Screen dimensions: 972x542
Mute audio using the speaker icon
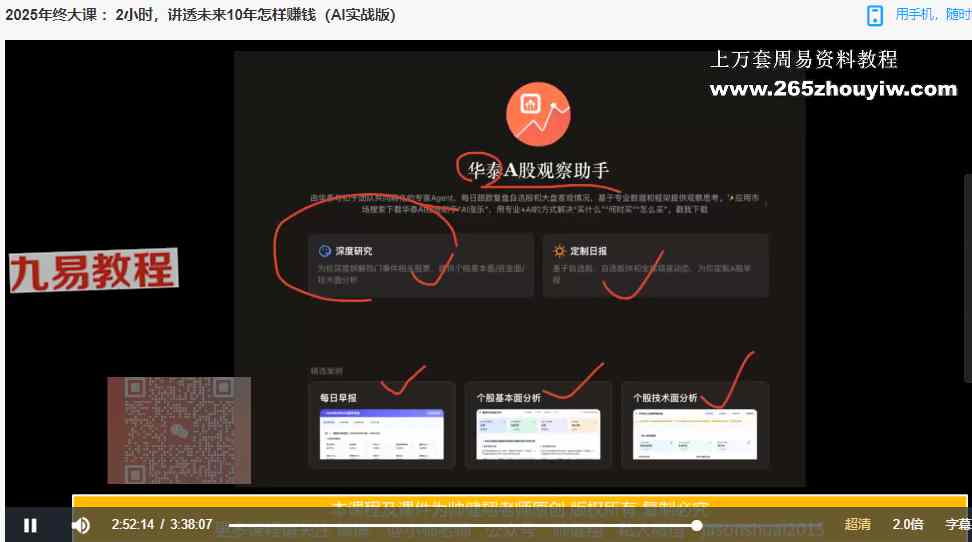click(x=81, y=525)
